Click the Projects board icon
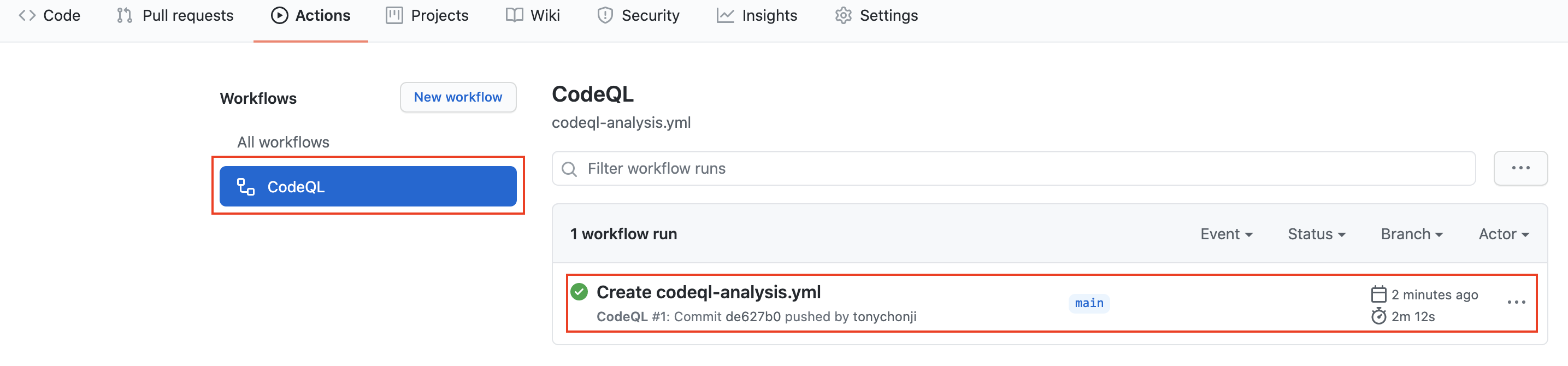 pyautogui.click(x=394, y=16)
